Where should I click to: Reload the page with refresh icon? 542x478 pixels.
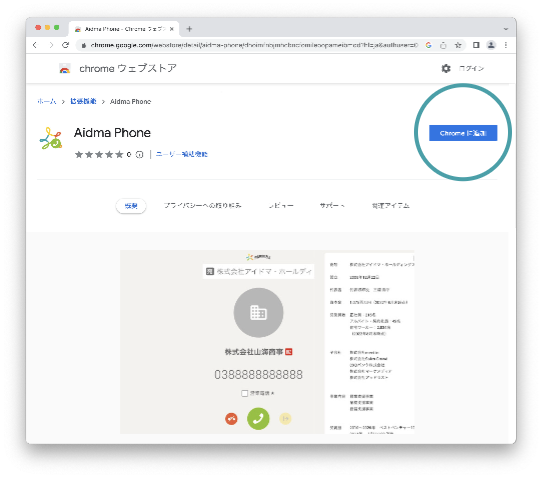click(65, 45)
